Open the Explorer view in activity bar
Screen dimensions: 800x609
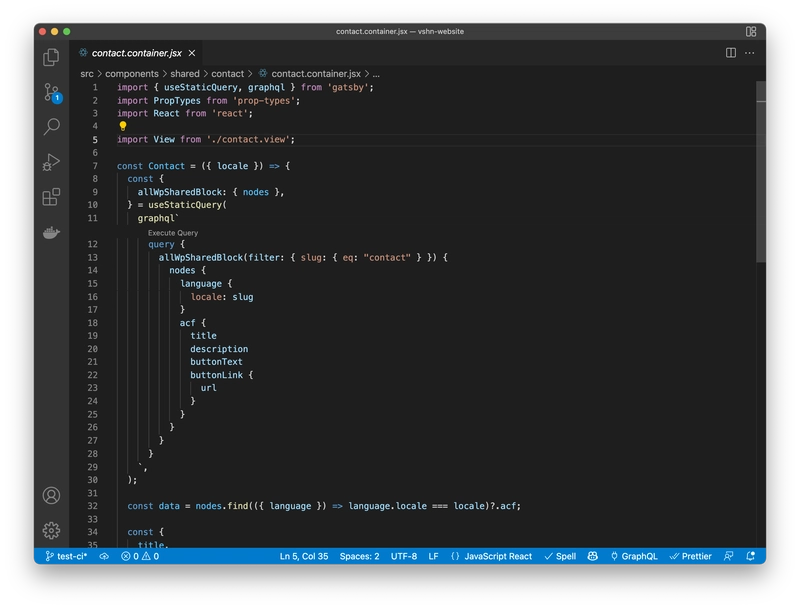click(51, 57)
